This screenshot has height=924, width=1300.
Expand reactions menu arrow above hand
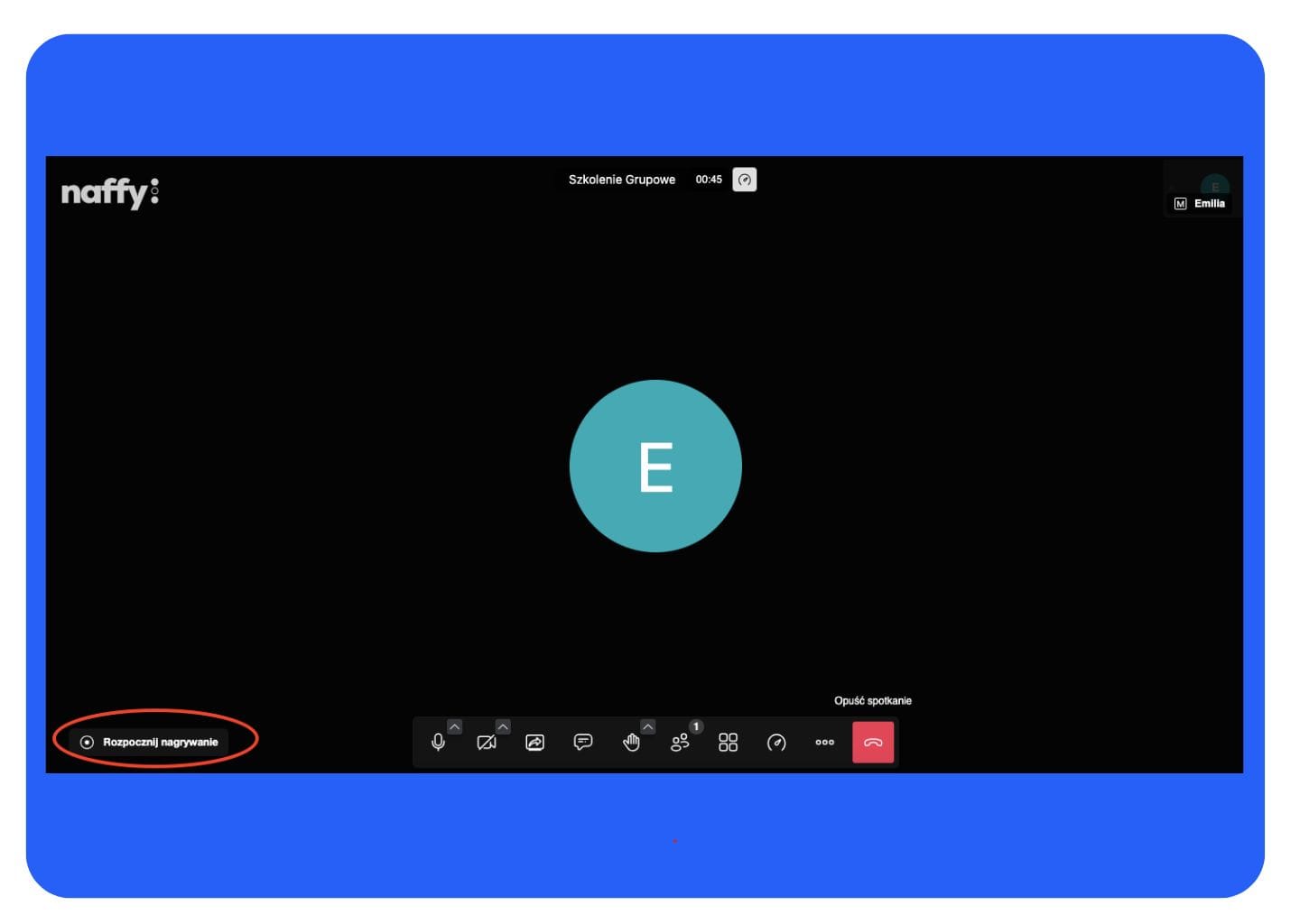tap(647, 727)
